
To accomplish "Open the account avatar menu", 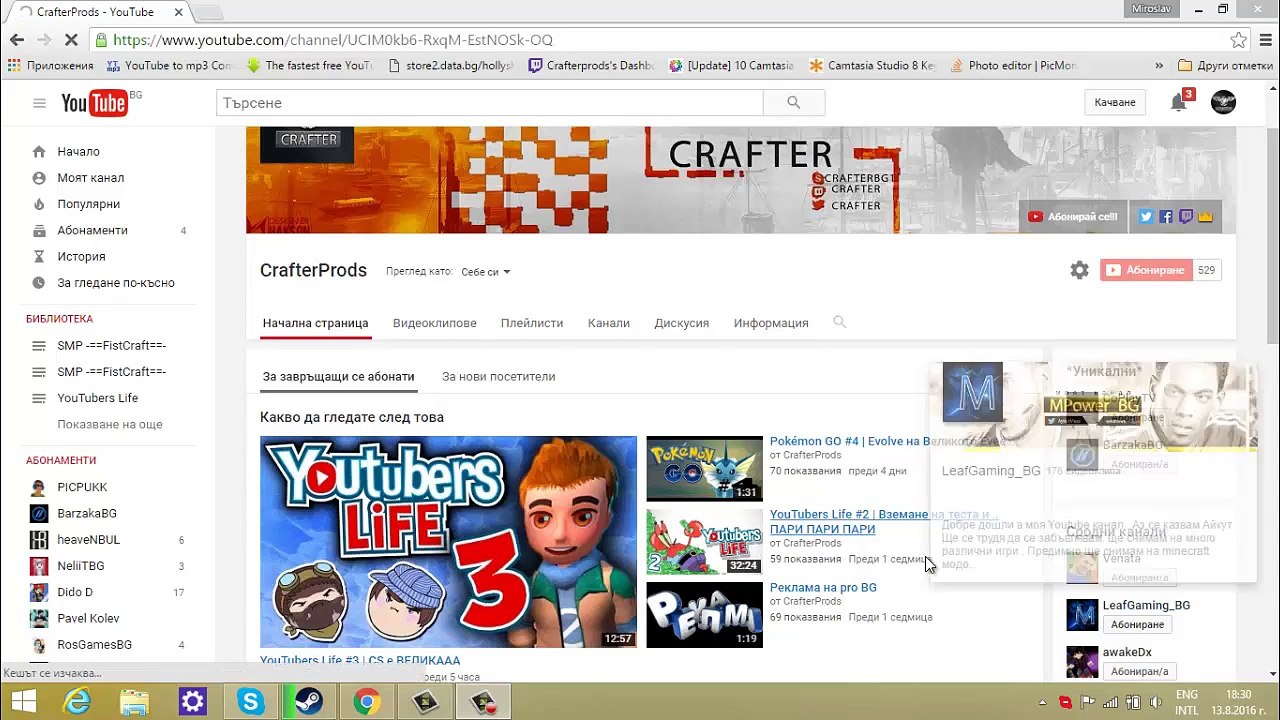I will (1223, 102).
